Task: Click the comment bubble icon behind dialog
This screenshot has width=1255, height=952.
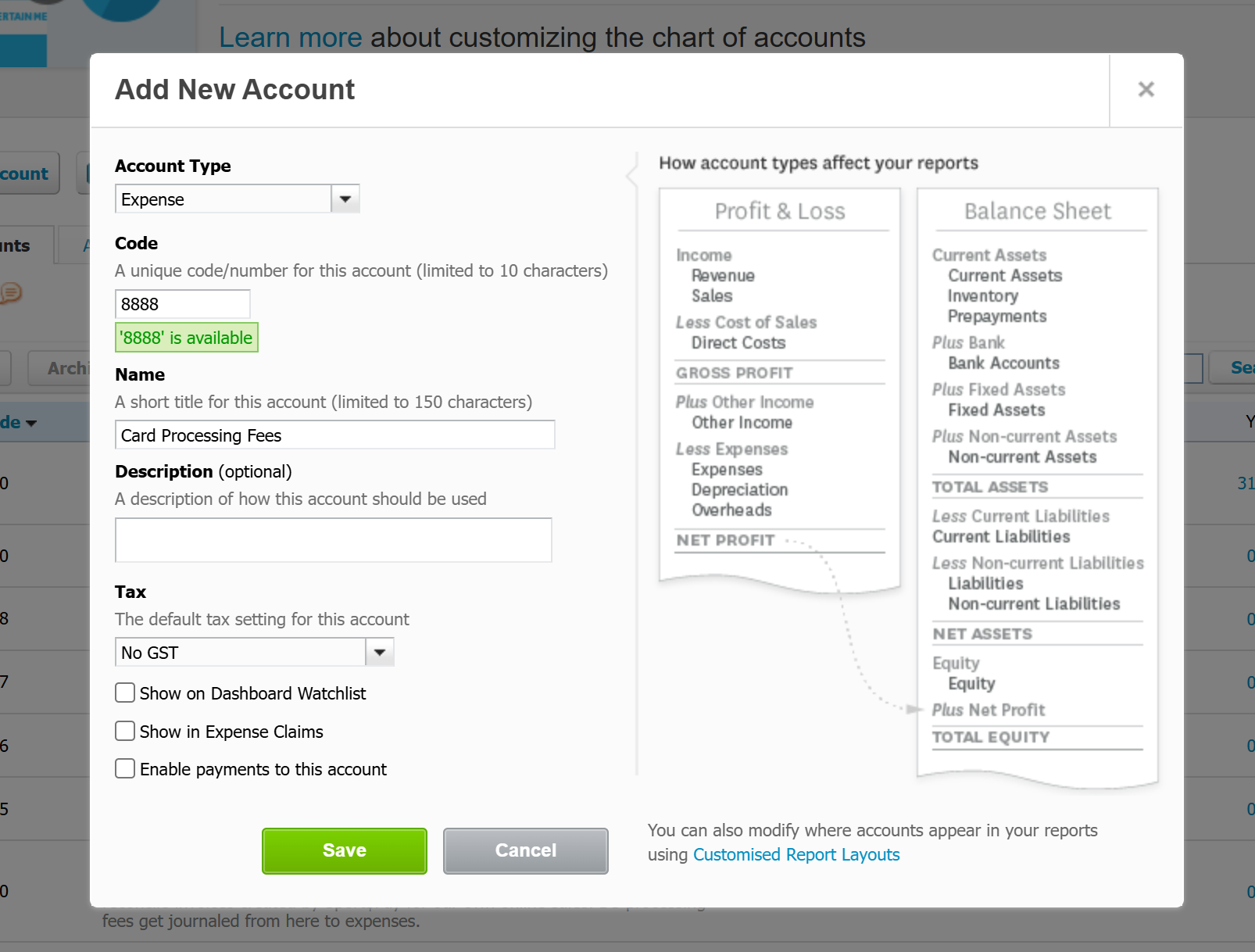Action: [x=11, y=292]
